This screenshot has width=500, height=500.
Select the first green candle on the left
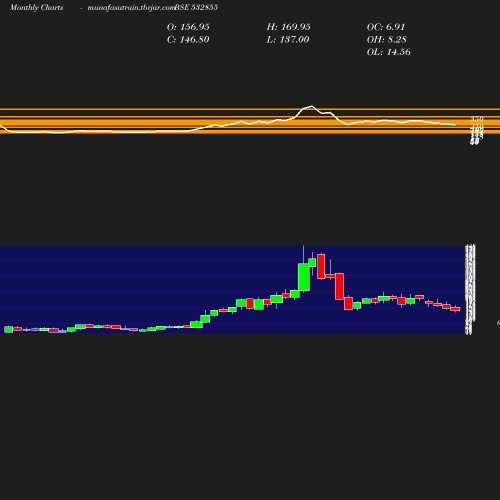[x=9, y=329]
